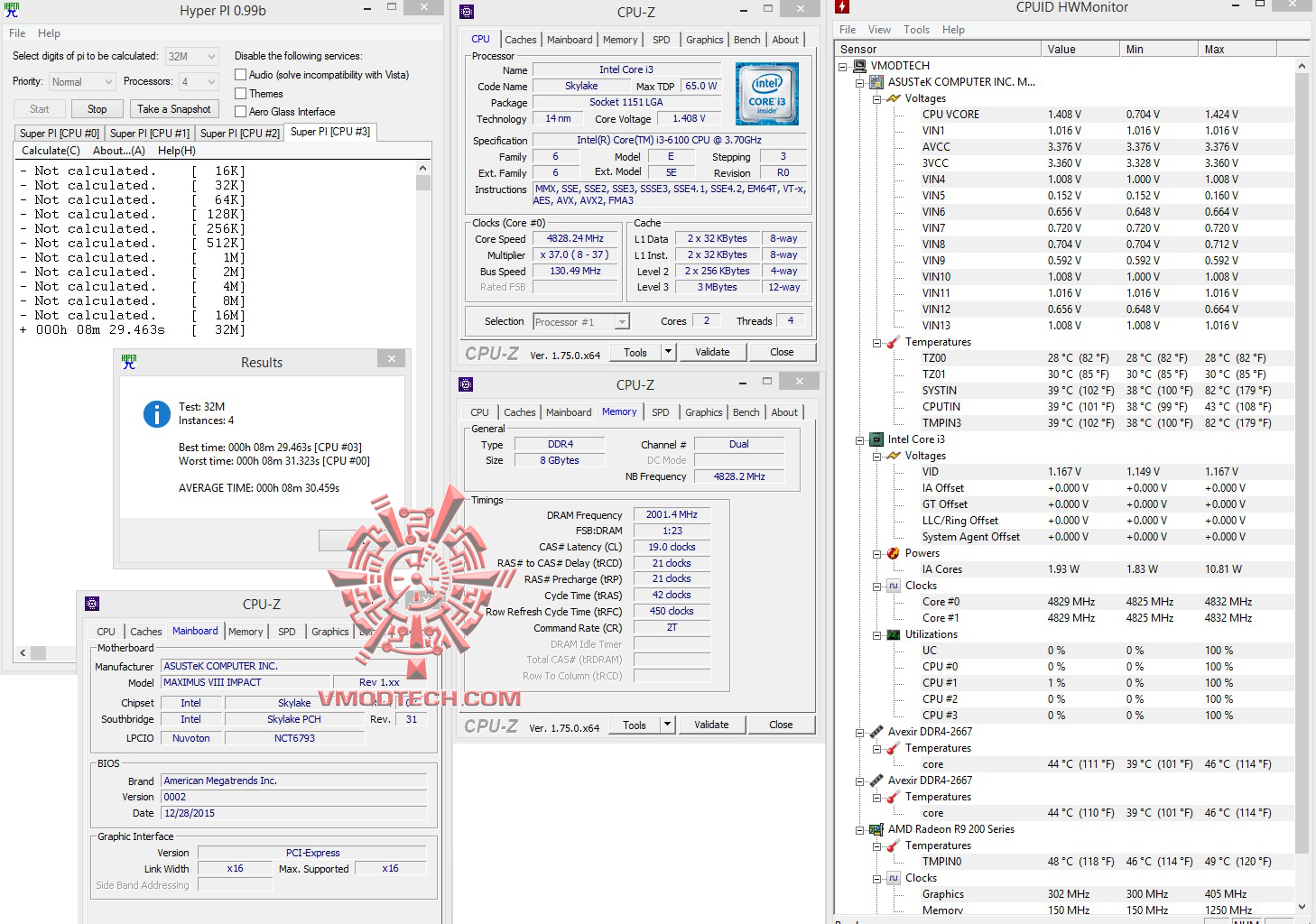Viewport: 1316px width, 924px height.
Task: Click the Take a Snapshot button
Action: point(174,109)
